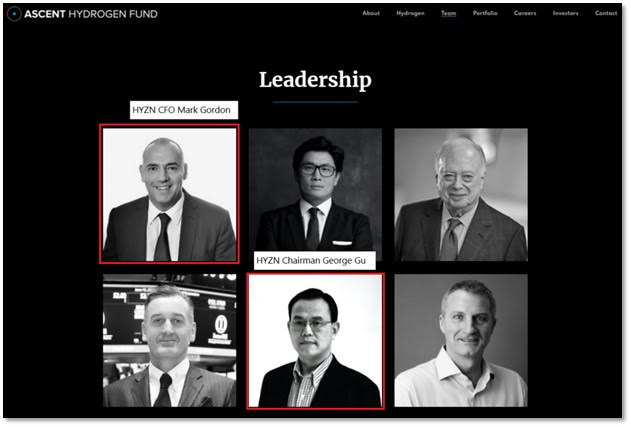The image size is (631, 427).
Task: Open the Careers navigation link
Action: pyautogui.click(x=525, y=13)
